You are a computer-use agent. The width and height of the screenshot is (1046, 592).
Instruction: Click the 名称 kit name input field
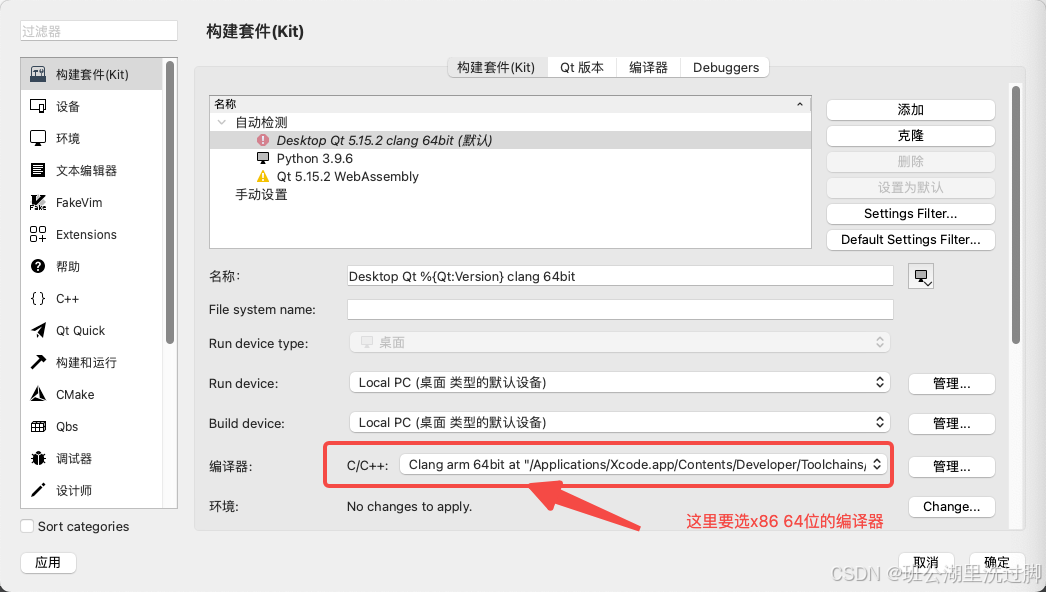pyautogui.click(x=620, y=276)
